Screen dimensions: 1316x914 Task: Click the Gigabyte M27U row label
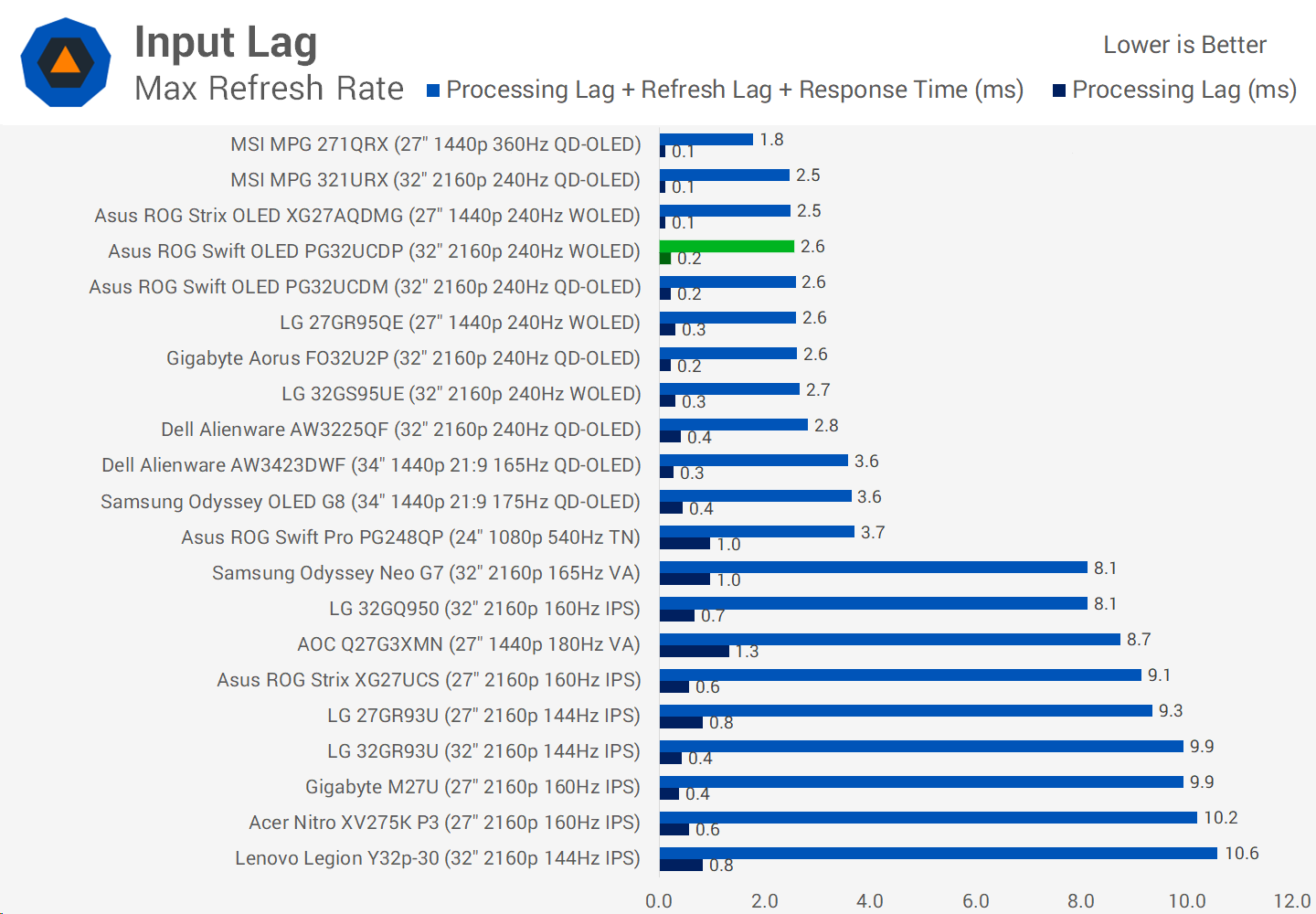pos(472,787)
